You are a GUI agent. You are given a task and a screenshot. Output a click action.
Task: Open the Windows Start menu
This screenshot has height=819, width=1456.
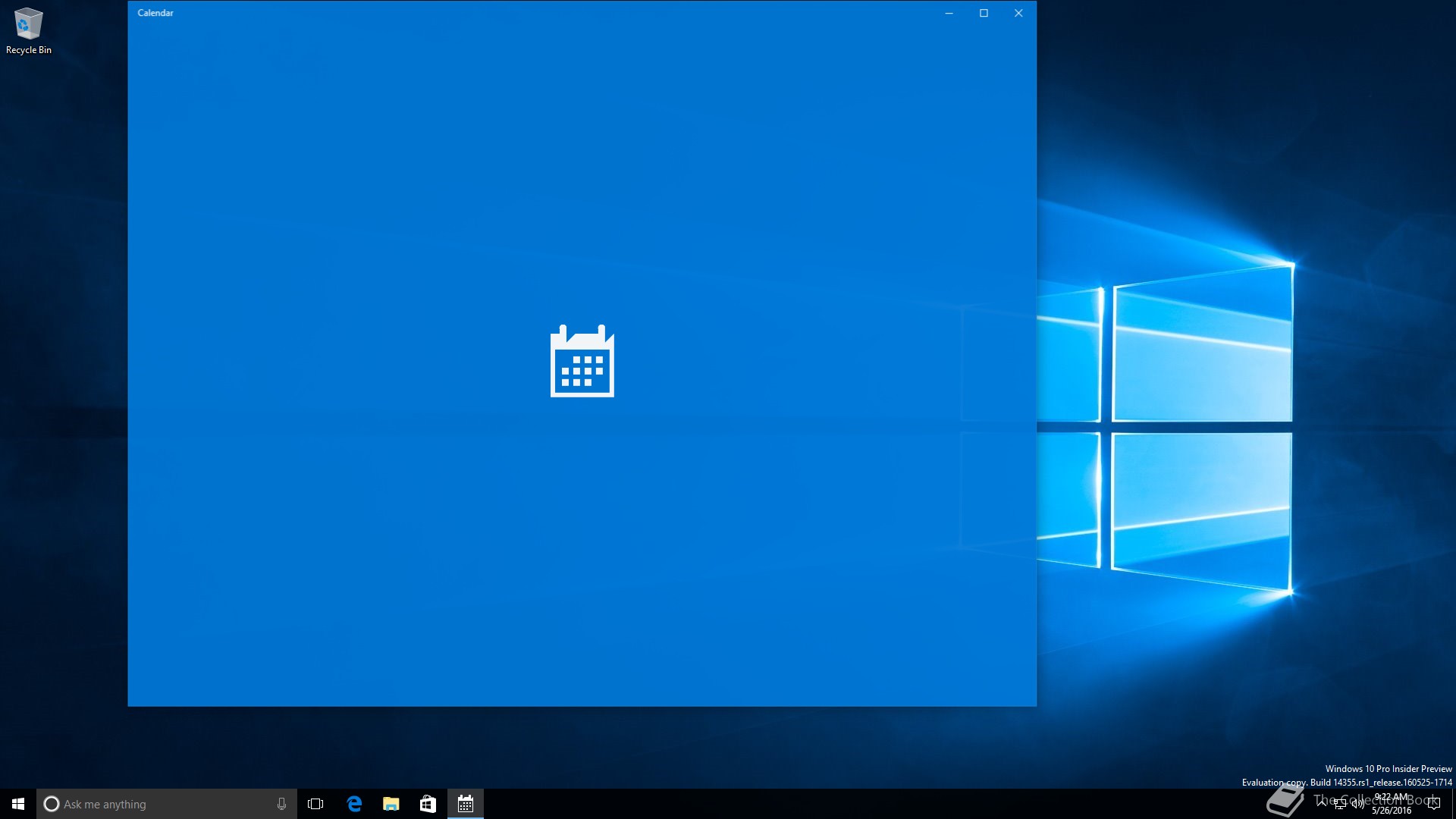[x=18, y=804]
